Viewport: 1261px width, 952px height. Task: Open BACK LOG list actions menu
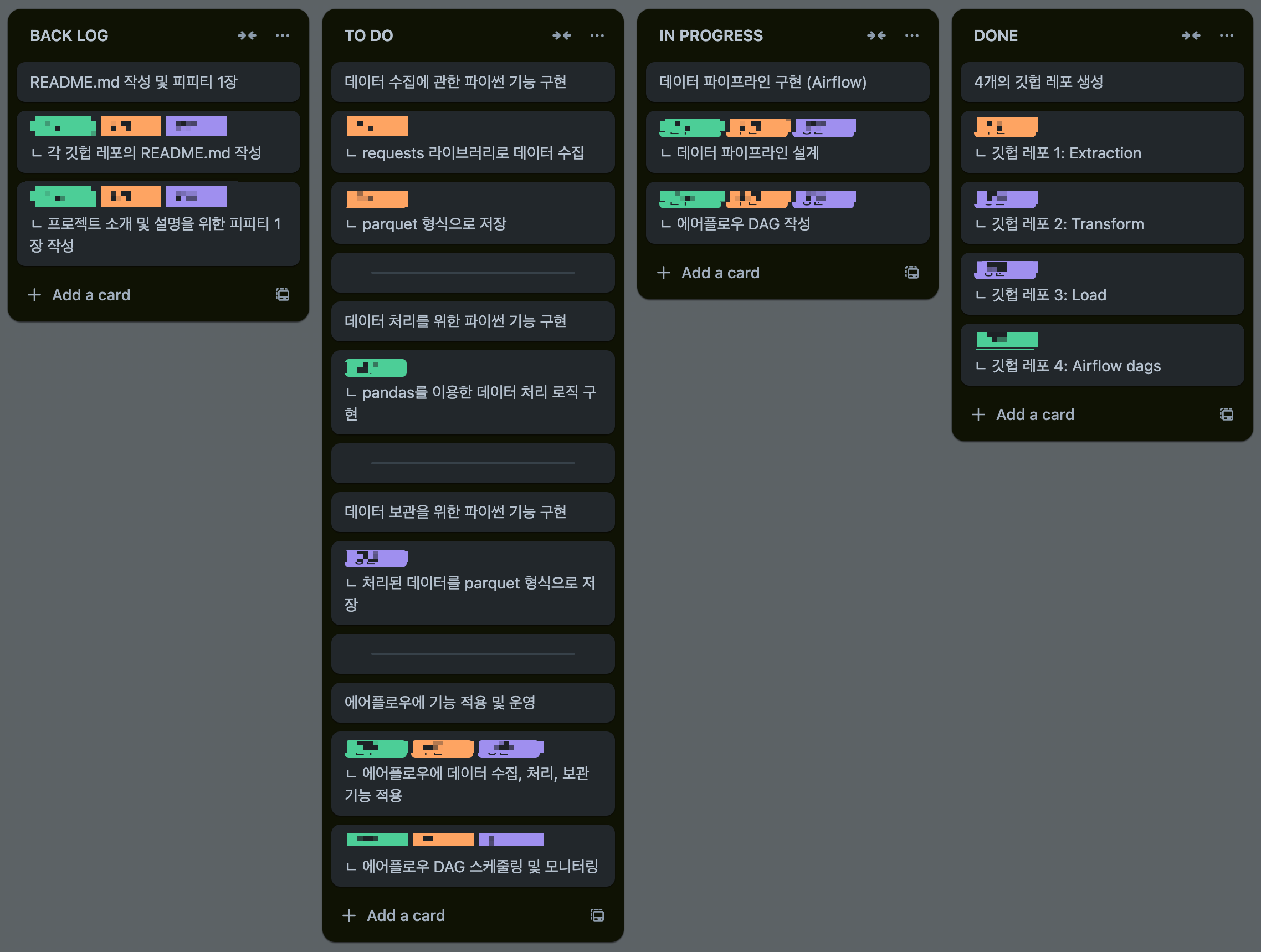(x=282, y=35)
